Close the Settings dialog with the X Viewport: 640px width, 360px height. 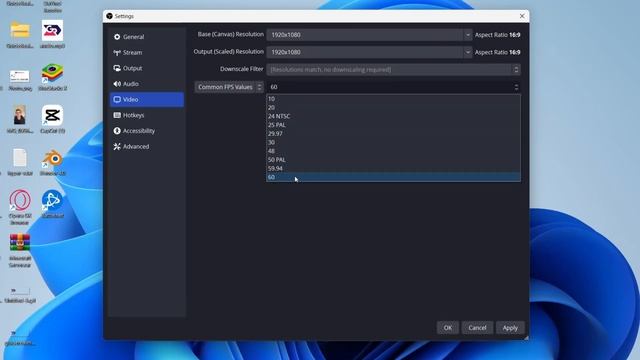pos(522,16)
